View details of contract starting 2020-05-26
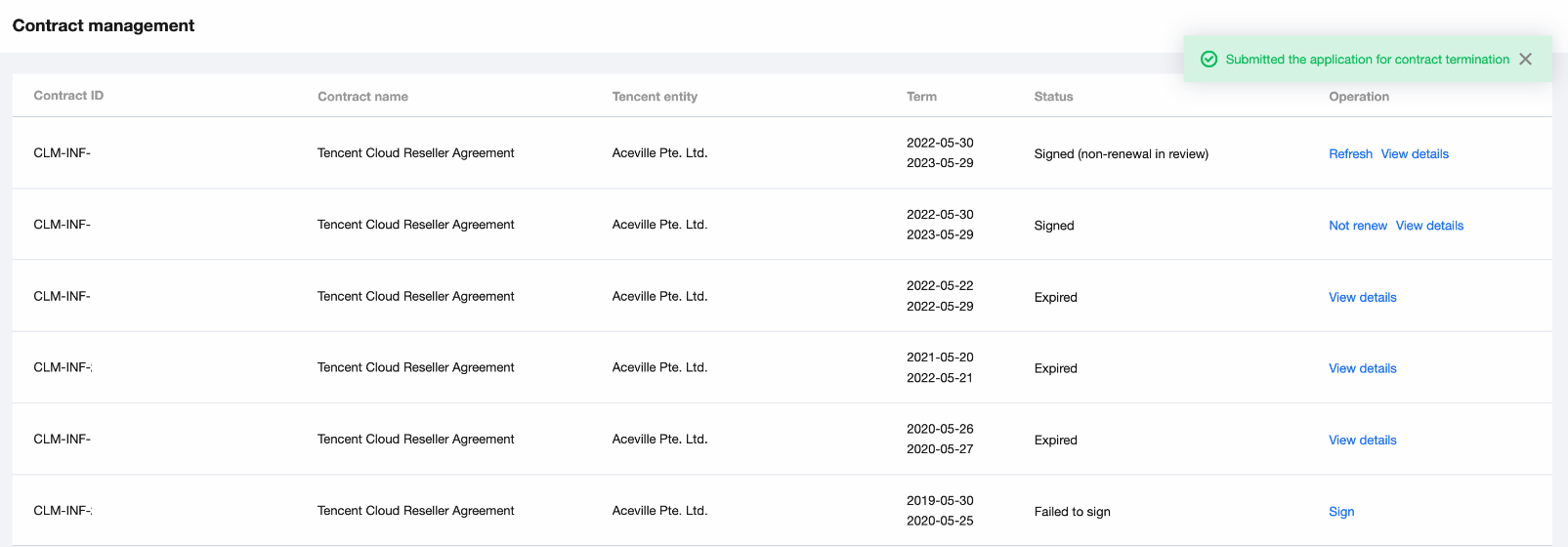The width and height of the screenshot is (1568, 547). [1362, 441]
